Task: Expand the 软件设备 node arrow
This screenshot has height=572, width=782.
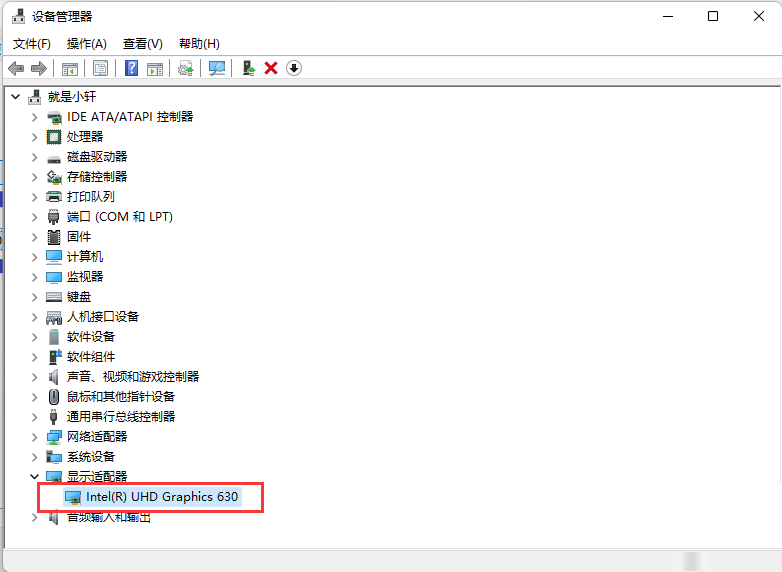Action: [34, 337]
